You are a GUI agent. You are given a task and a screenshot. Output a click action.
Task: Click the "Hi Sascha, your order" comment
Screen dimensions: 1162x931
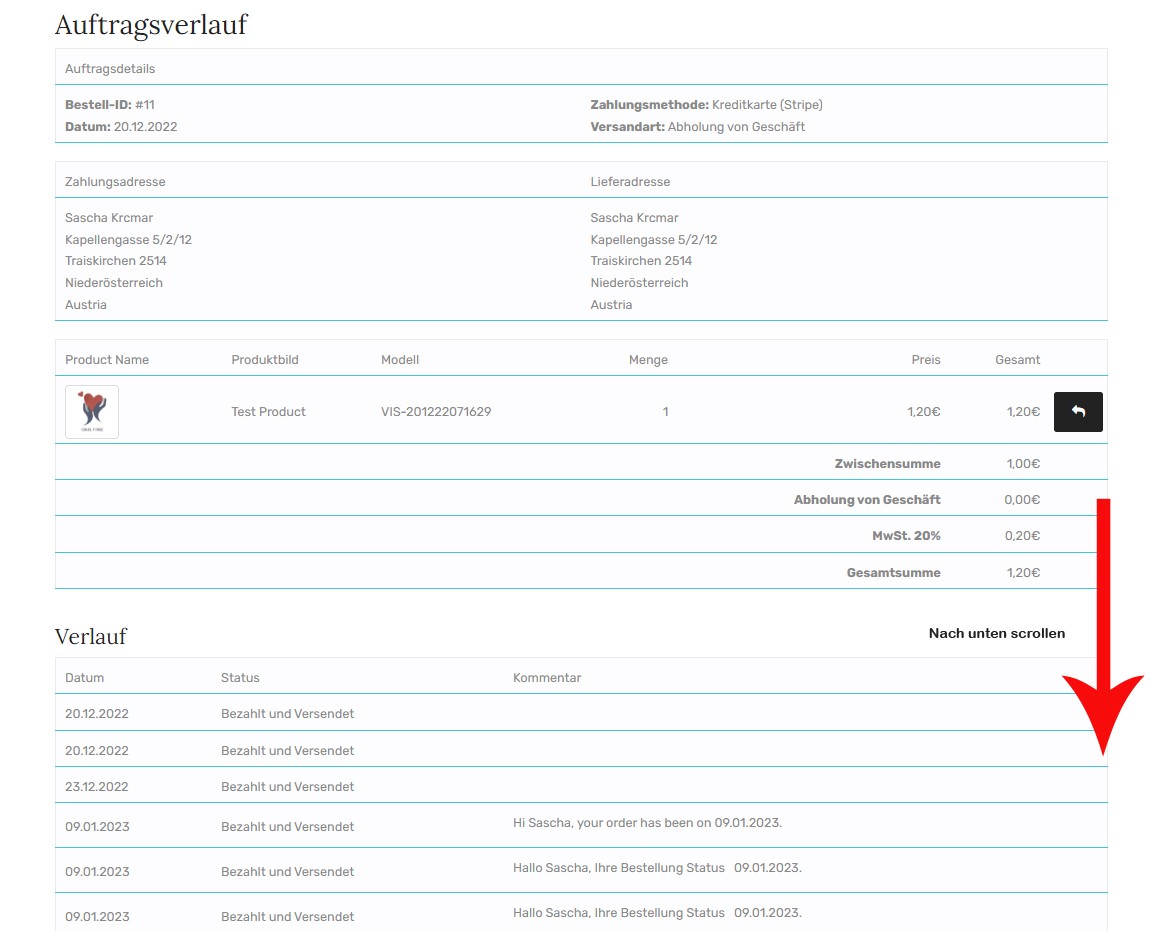647,823
